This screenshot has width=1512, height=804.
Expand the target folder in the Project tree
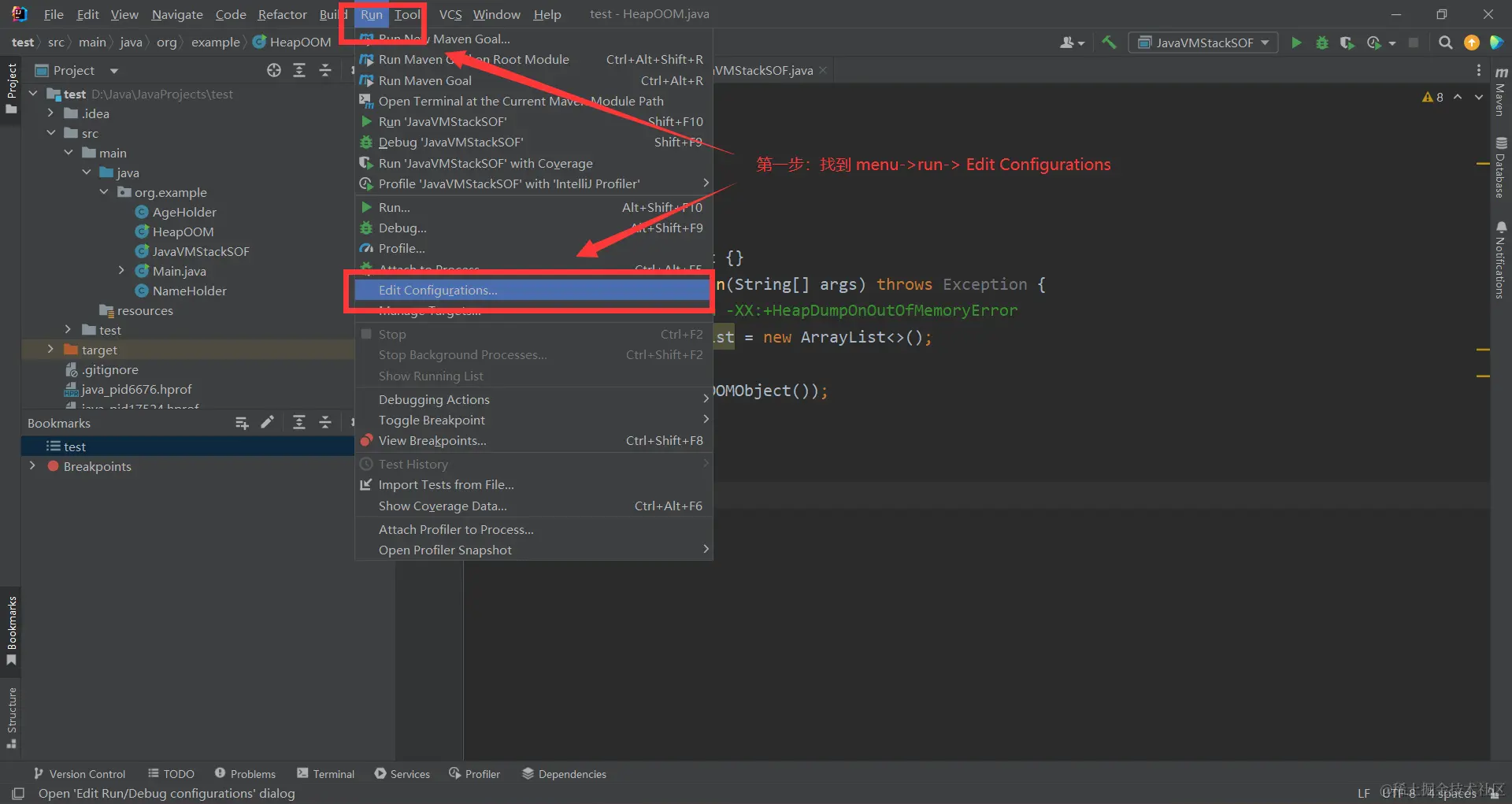(x=50, y=349)
